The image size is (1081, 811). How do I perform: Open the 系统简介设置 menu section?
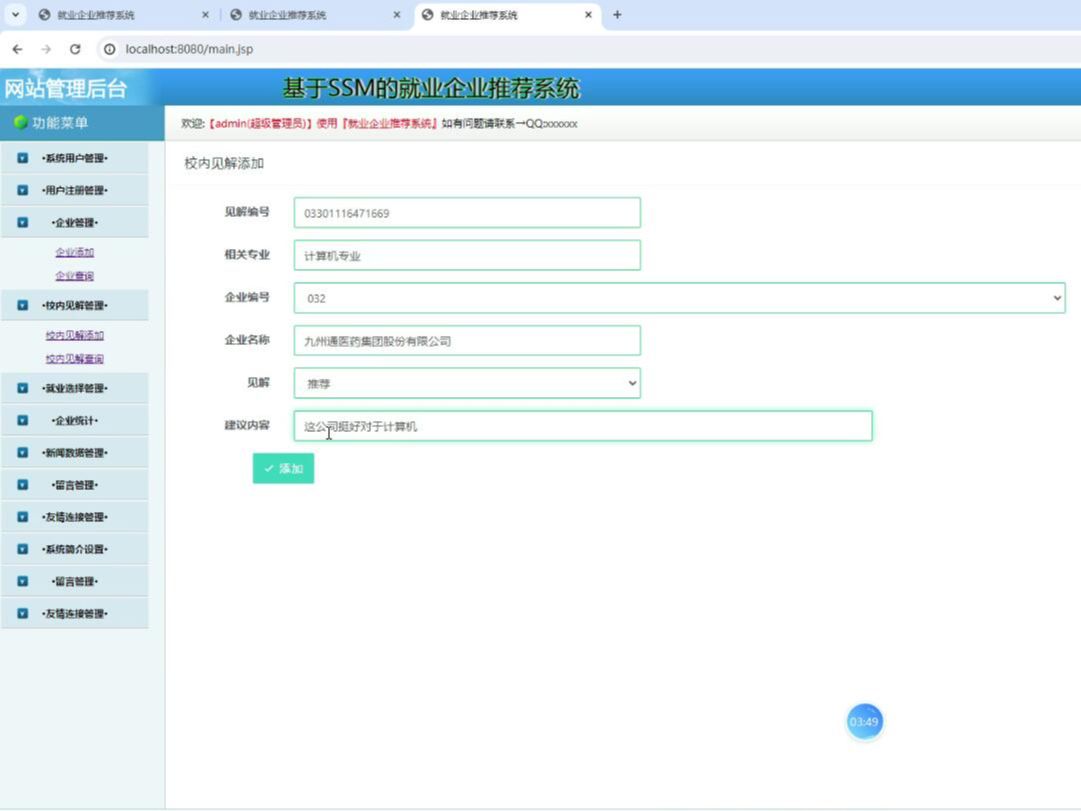click(x=74, y=549)
